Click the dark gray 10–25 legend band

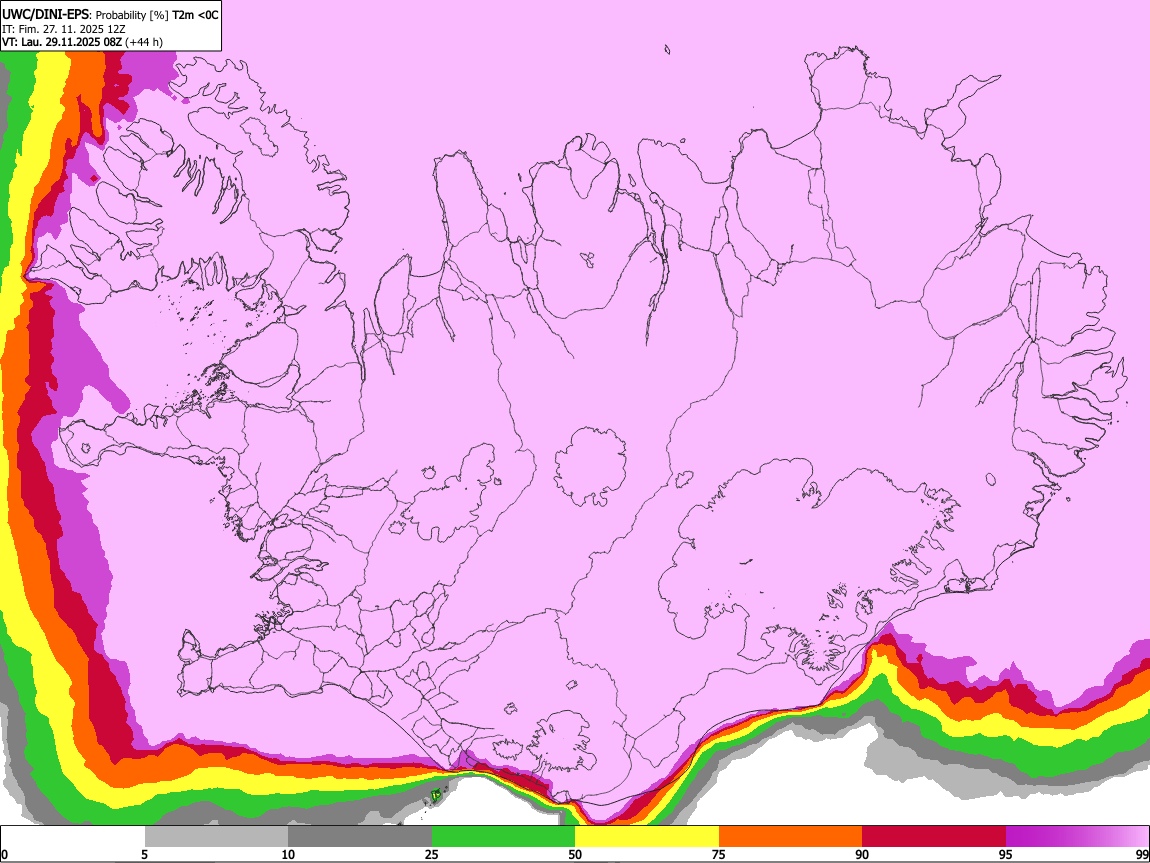click(x=360, y=837)
